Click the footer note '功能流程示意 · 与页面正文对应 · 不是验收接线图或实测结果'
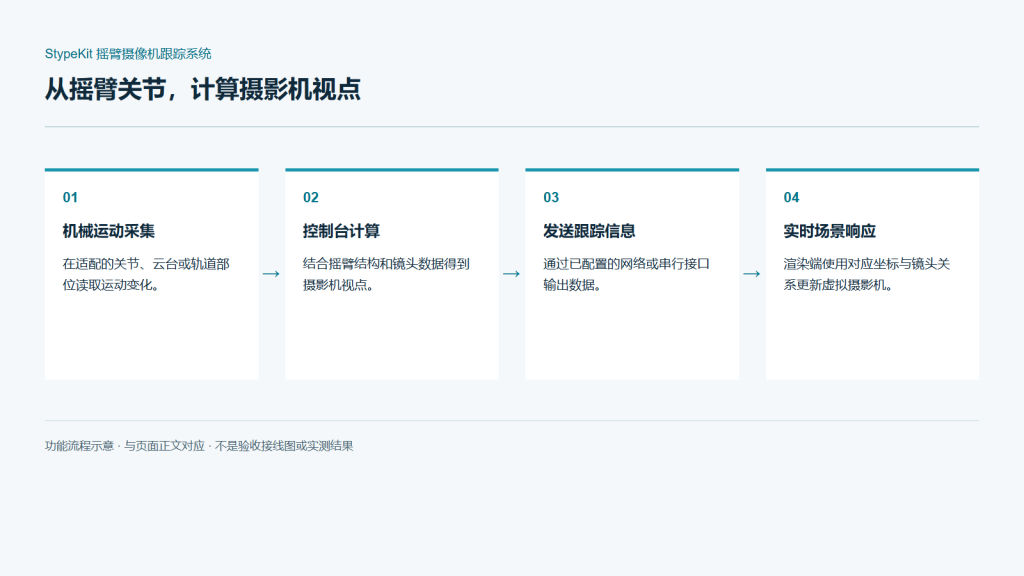 (199, 446)
